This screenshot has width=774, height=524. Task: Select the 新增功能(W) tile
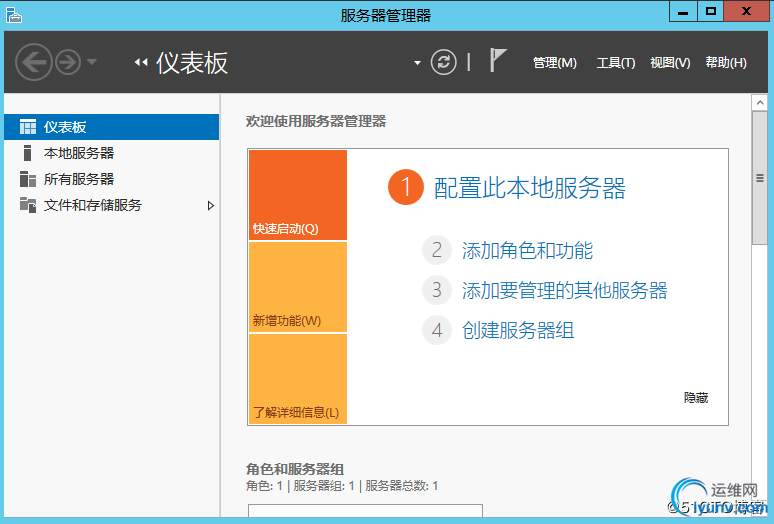point(297,287)
